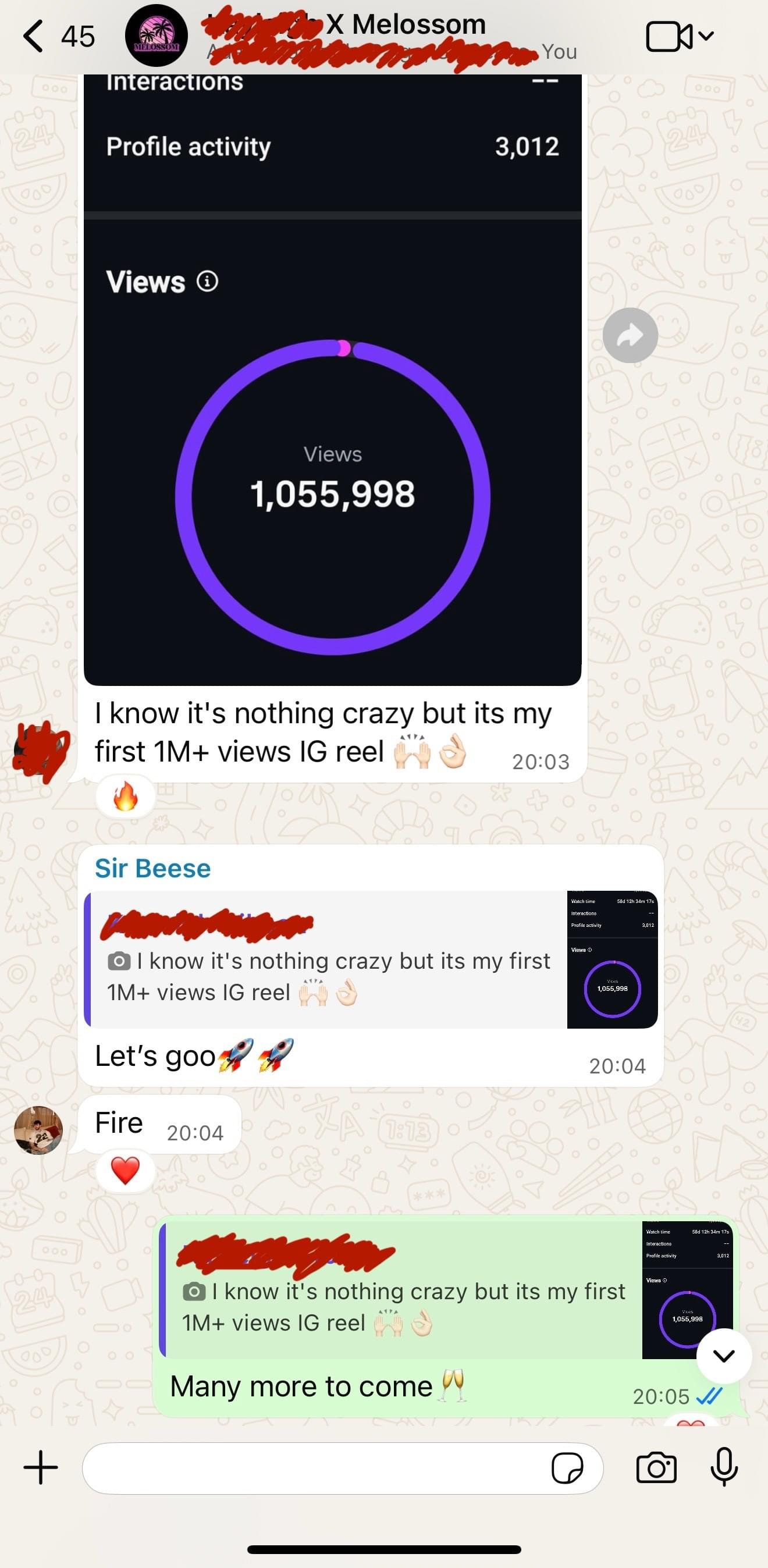Open the sticker picker icon
The height and width of the screenshot is (1568, 768).
click(567, 1468)
